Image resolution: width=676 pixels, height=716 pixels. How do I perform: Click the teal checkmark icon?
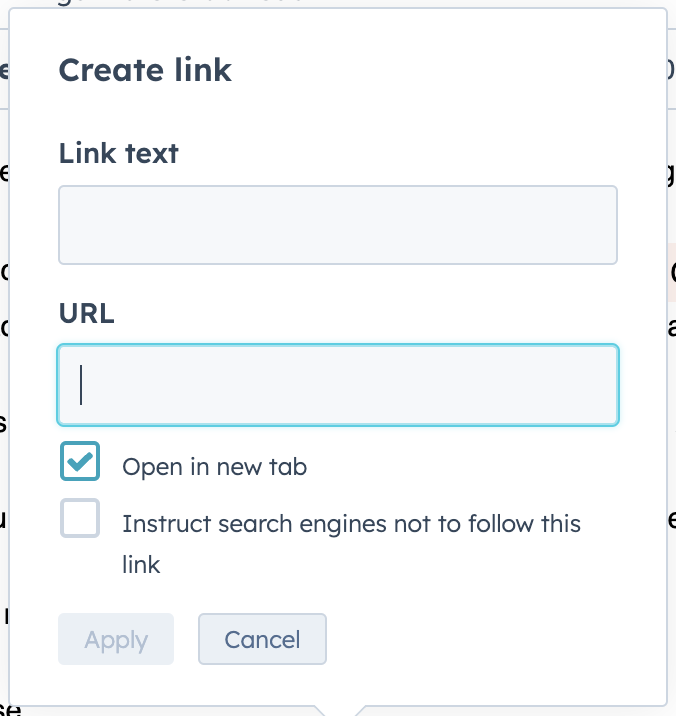[80, 461]
